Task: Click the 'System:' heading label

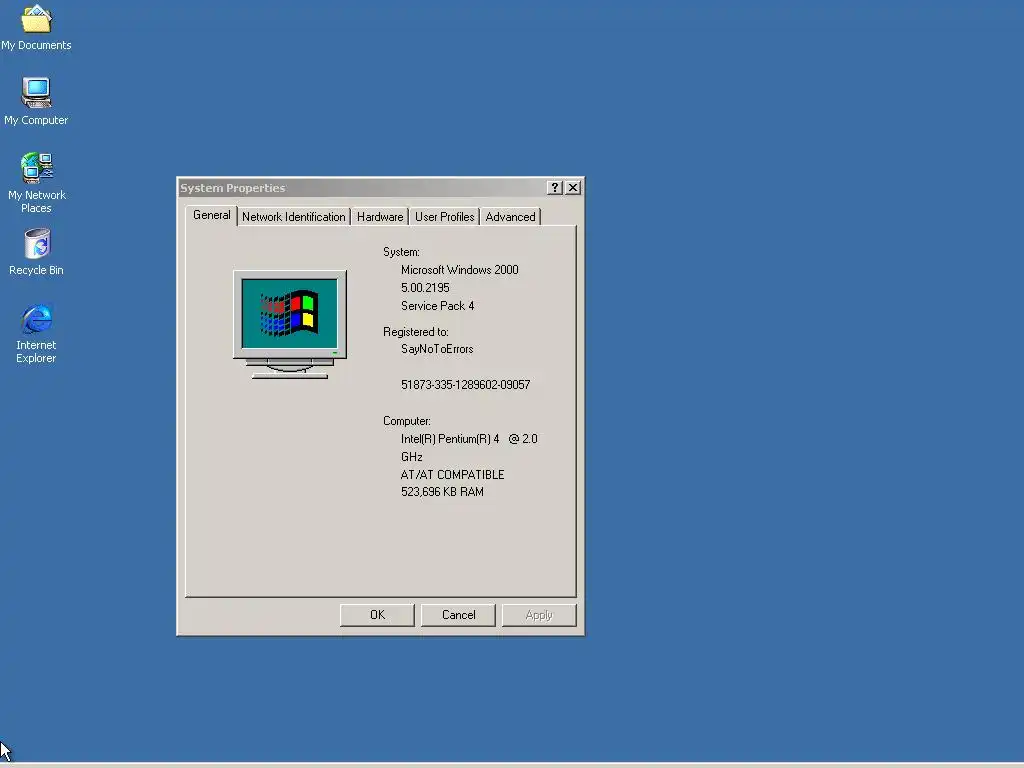Action: [401, 252]
